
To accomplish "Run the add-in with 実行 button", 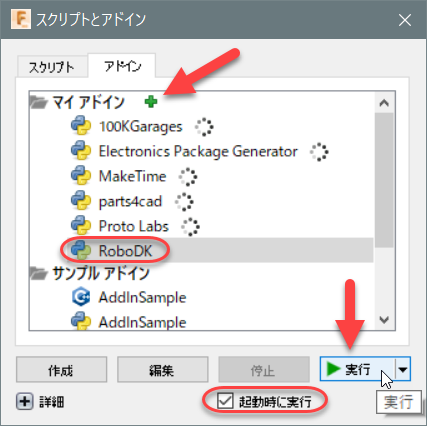I will pyautogui.click(x=357, y=369).
